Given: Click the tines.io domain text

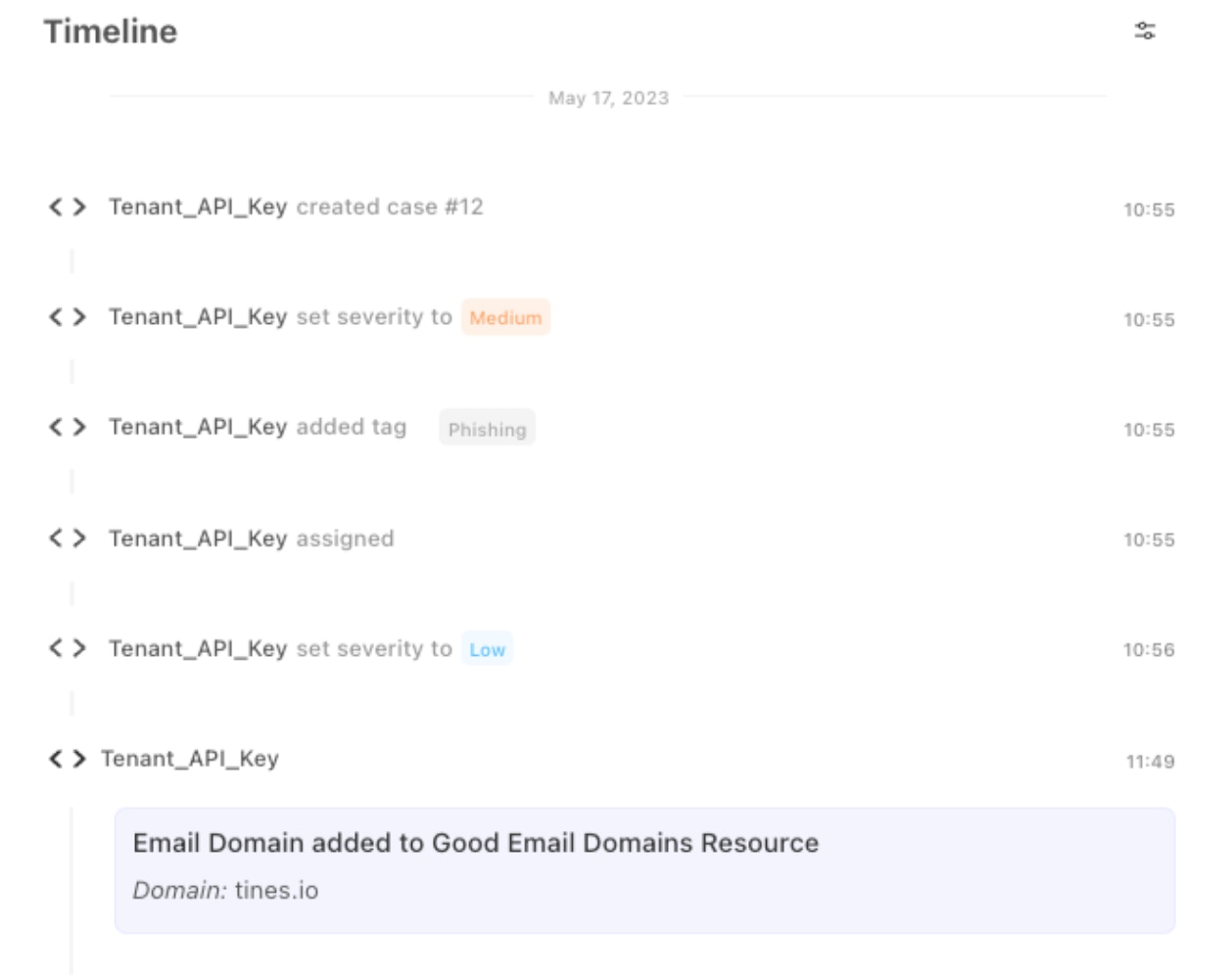Looking at the screenshot, I should point(276,890).
